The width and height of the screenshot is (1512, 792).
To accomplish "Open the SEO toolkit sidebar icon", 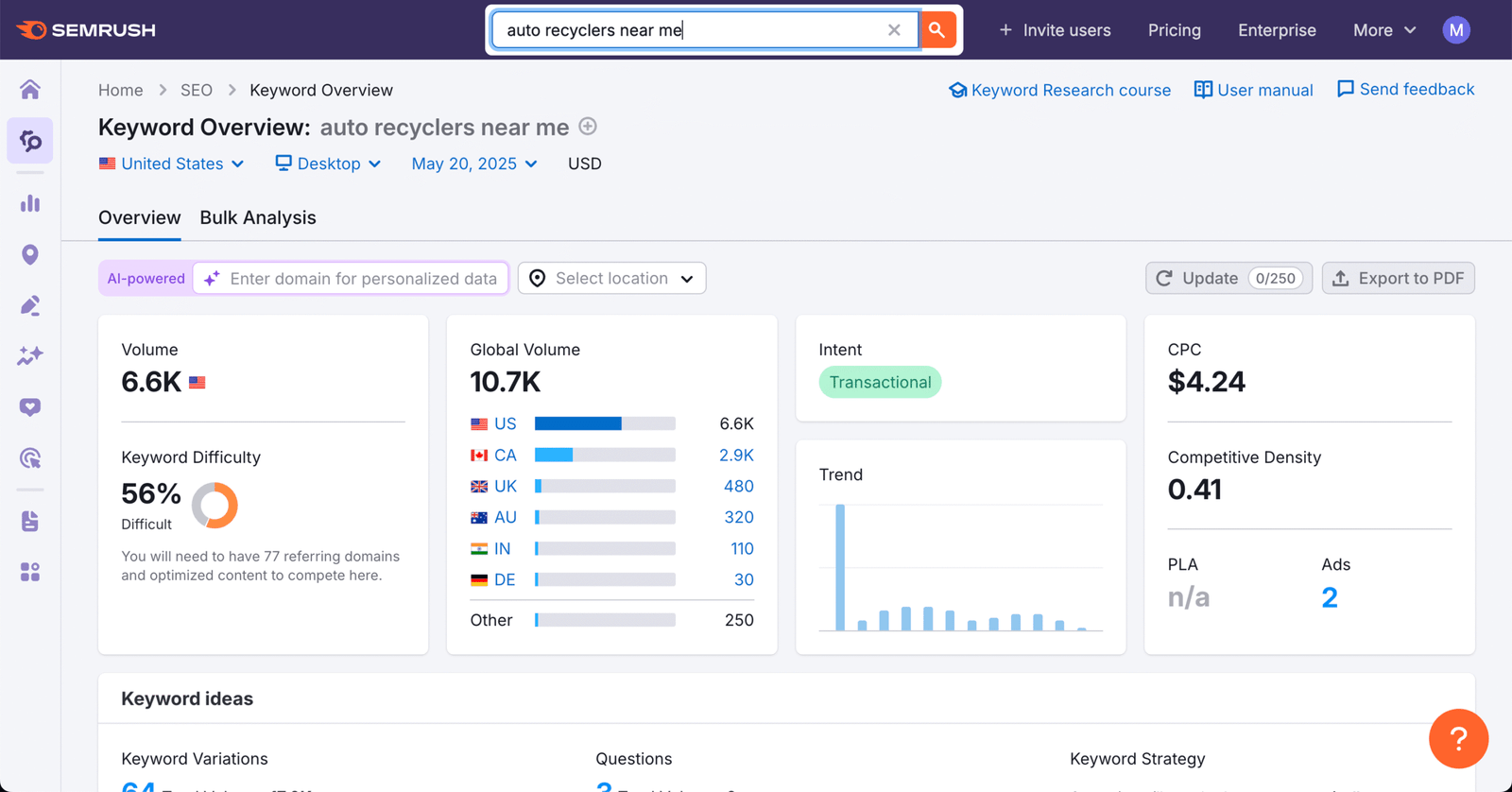I will click(x=30, y=141).
